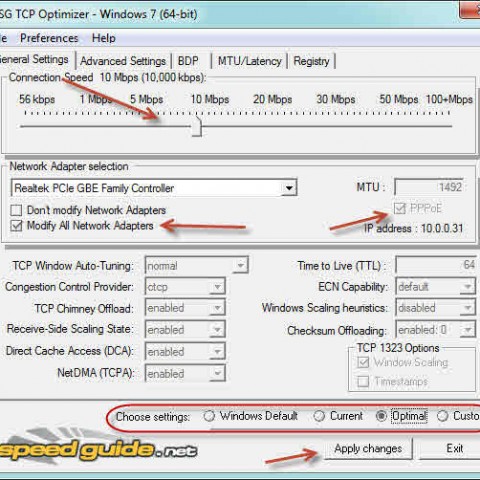
Task: Open the Preferences menu
Action: [x=49, y=38]
